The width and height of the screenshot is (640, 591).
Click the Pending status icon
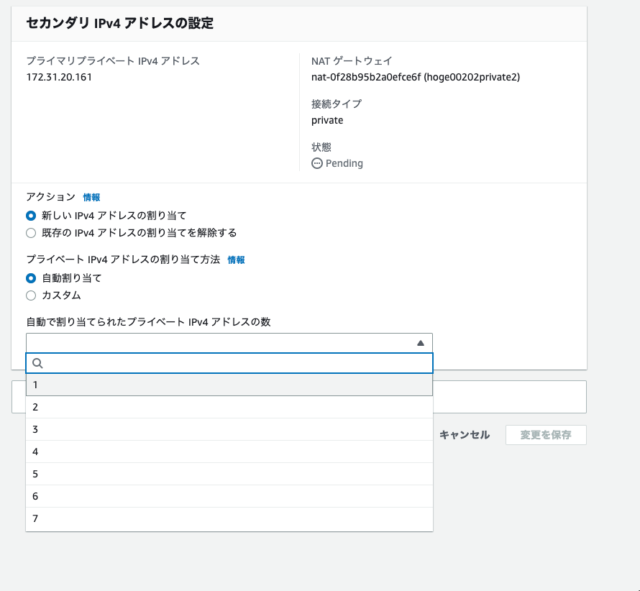coord(317,163)
